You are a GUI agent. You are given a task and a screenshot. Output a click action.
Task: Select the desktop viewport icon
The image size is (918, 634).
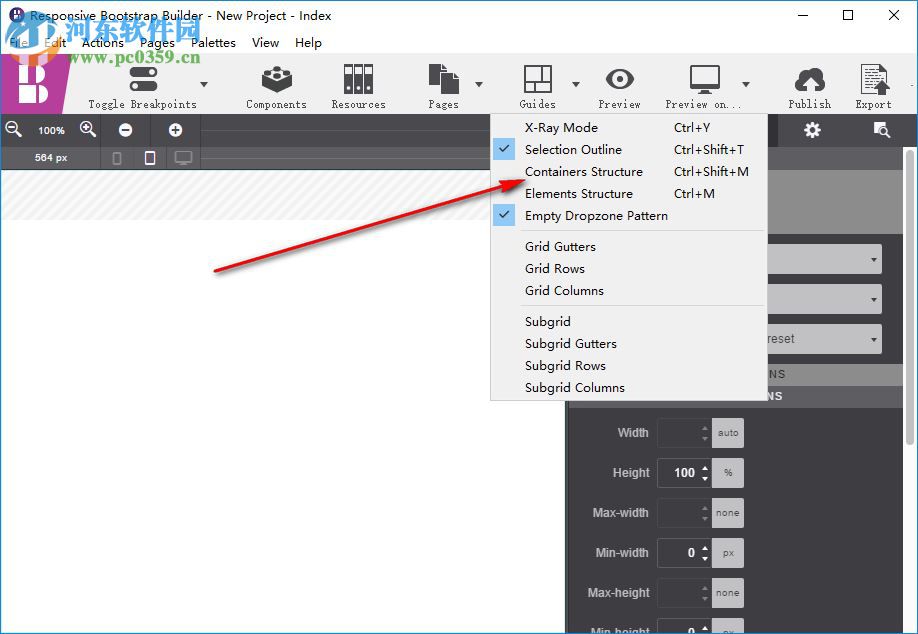coord(183,158)
